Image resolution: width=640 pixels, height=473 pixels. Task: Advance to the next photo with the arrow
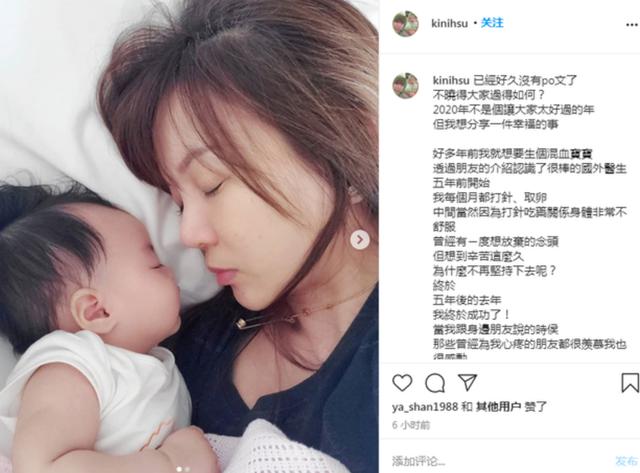pos(360,240)
